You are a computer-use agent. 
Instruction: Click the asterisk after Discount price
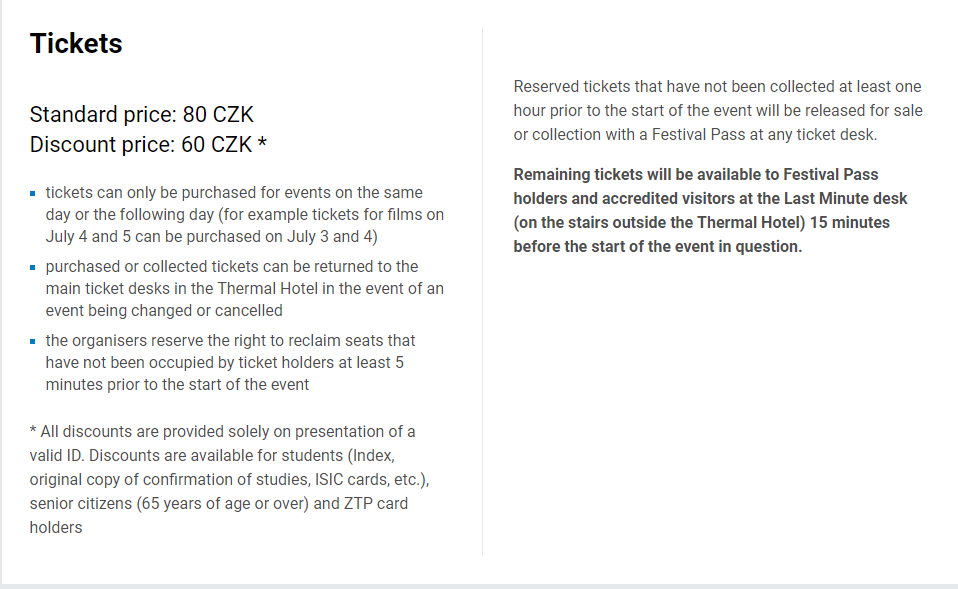click(x=262, y=145)
